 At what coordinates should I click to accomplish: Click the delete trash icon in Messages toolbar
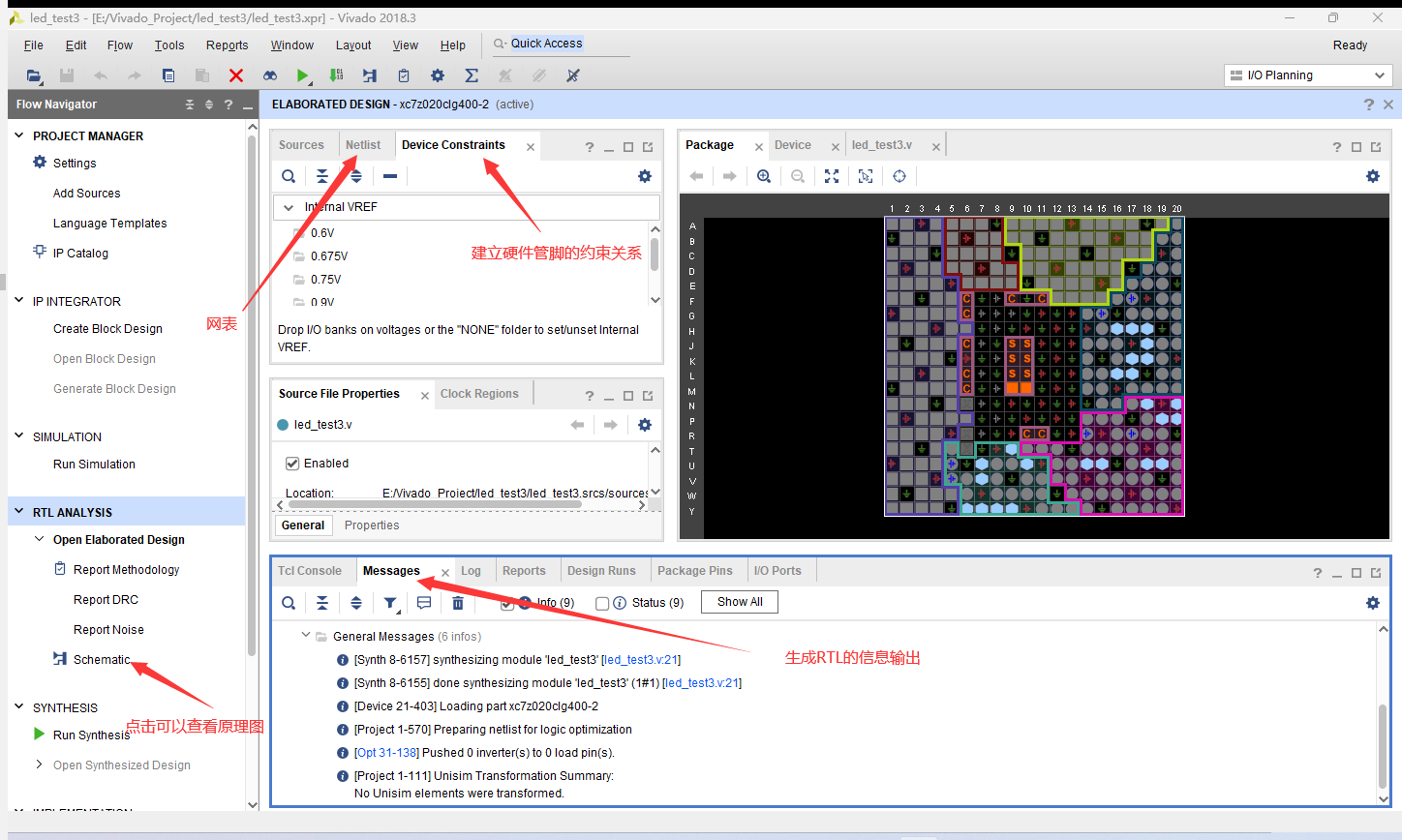458,602
